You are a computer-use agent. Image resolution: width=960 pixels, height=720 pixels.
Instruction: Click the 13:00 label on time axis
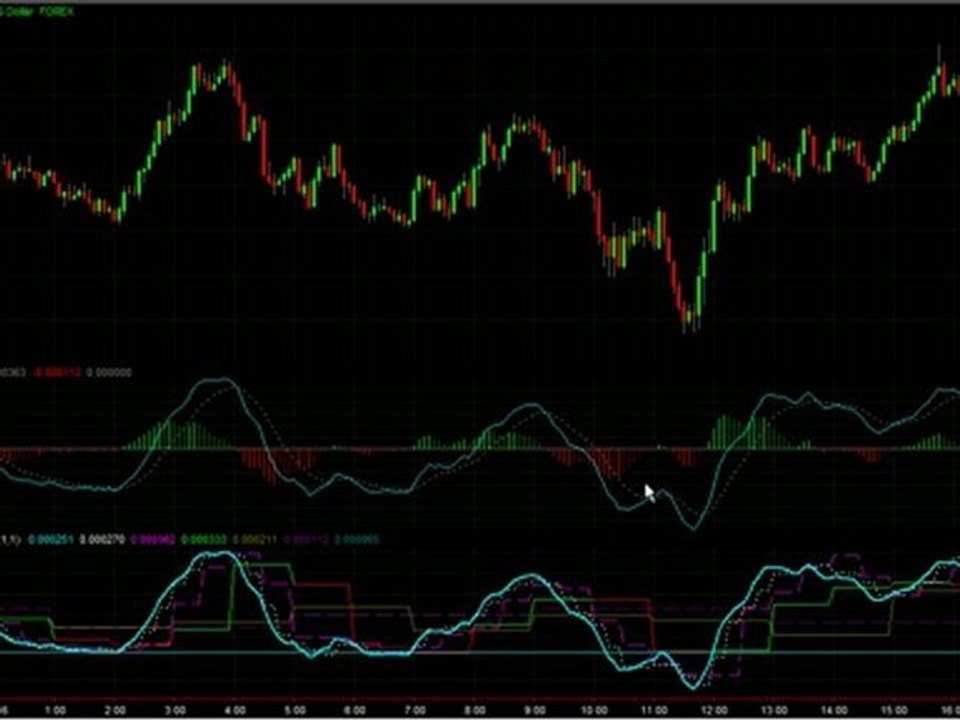coord(774,710)
